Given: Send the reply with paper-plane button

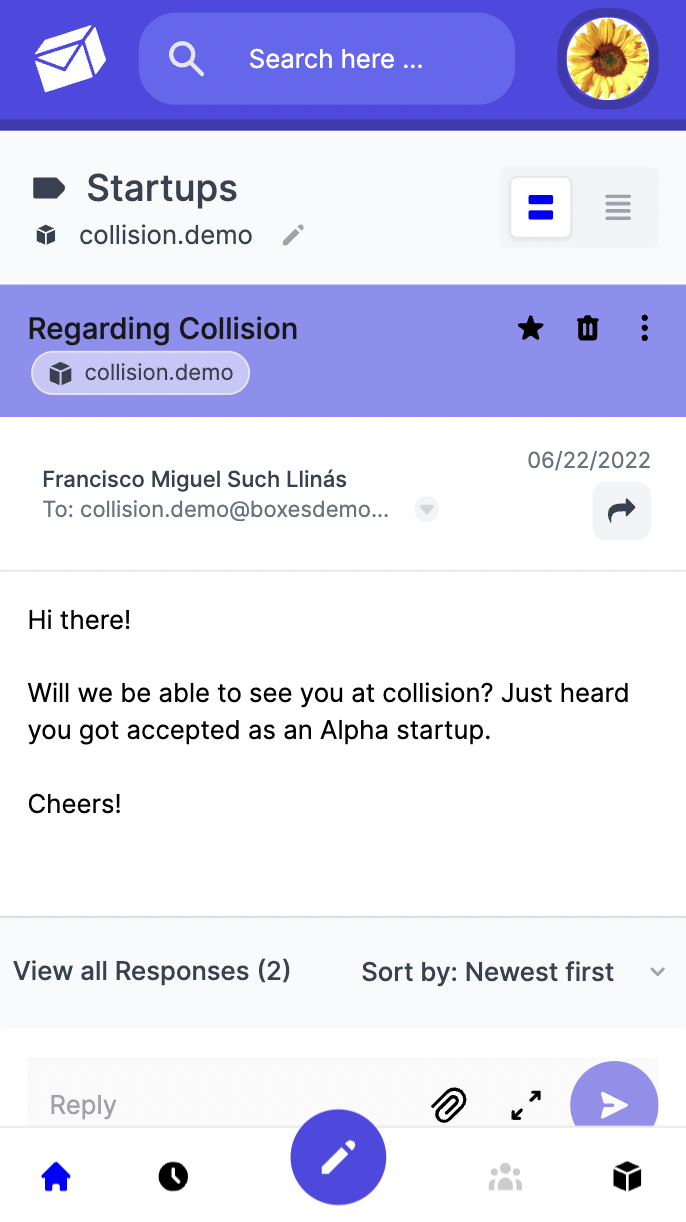Looking at the screenshot, I should [x=613, y=1104].
